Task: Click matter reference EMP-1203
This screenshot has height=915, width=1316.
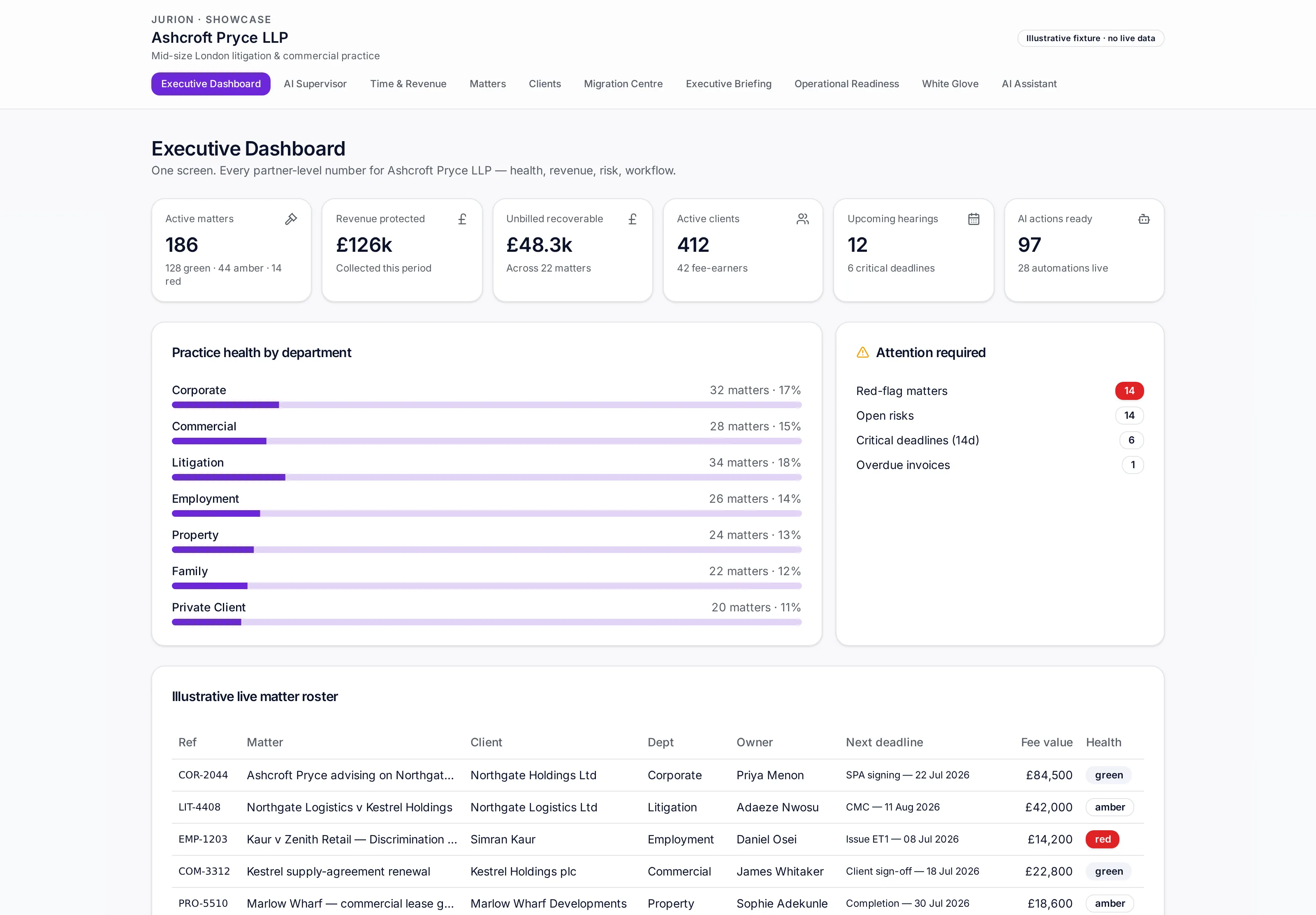Action: click(x=203, y=839)
